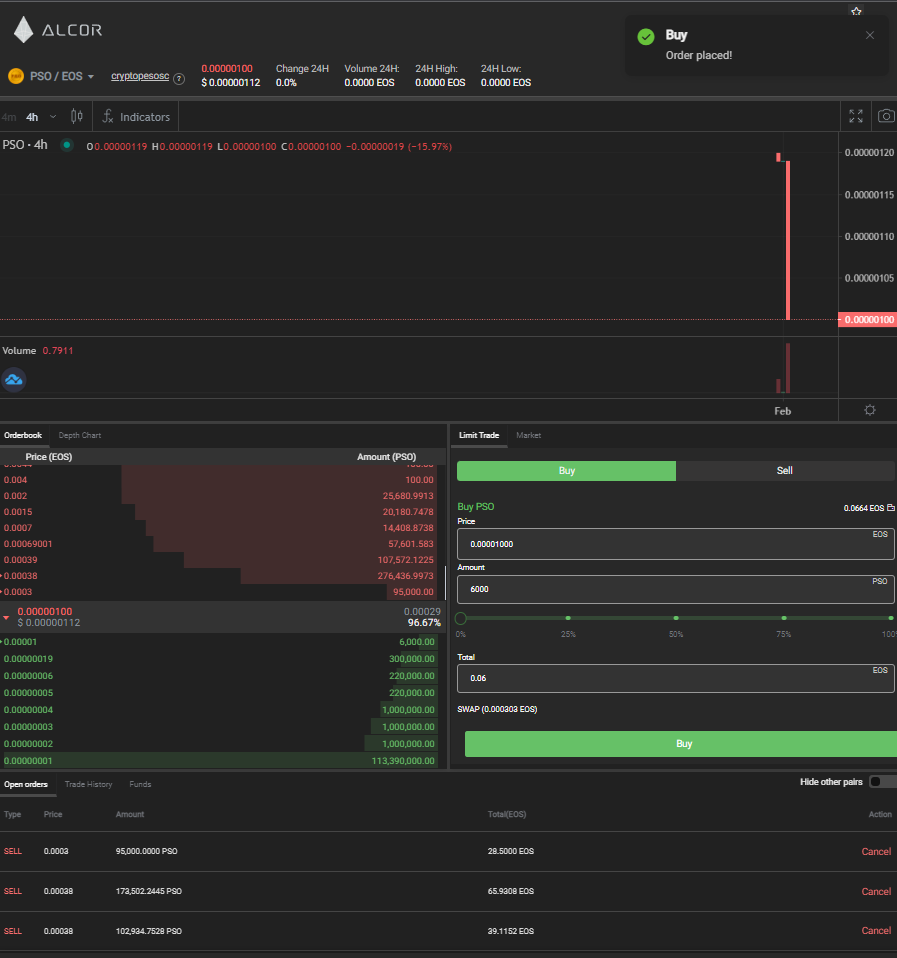Switch to the Depth Chart tab
This screenshot has height=958, width=897.
click(x=79, y=435)
